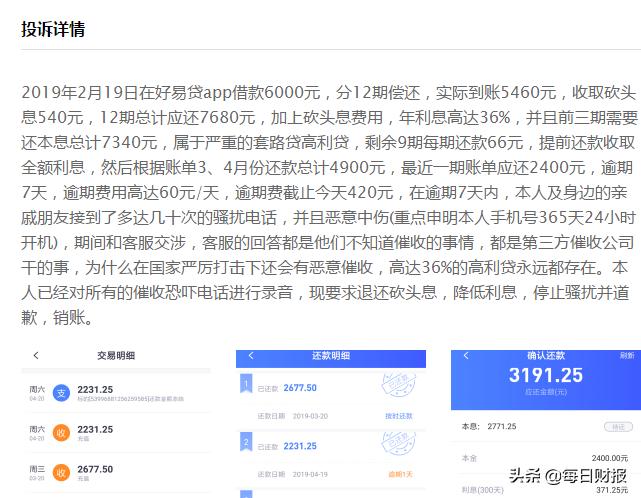Screen dimensions: 641x498
Task: Click complaint text line starting 2019年2月19日
Action: click(x=329, y=92)
